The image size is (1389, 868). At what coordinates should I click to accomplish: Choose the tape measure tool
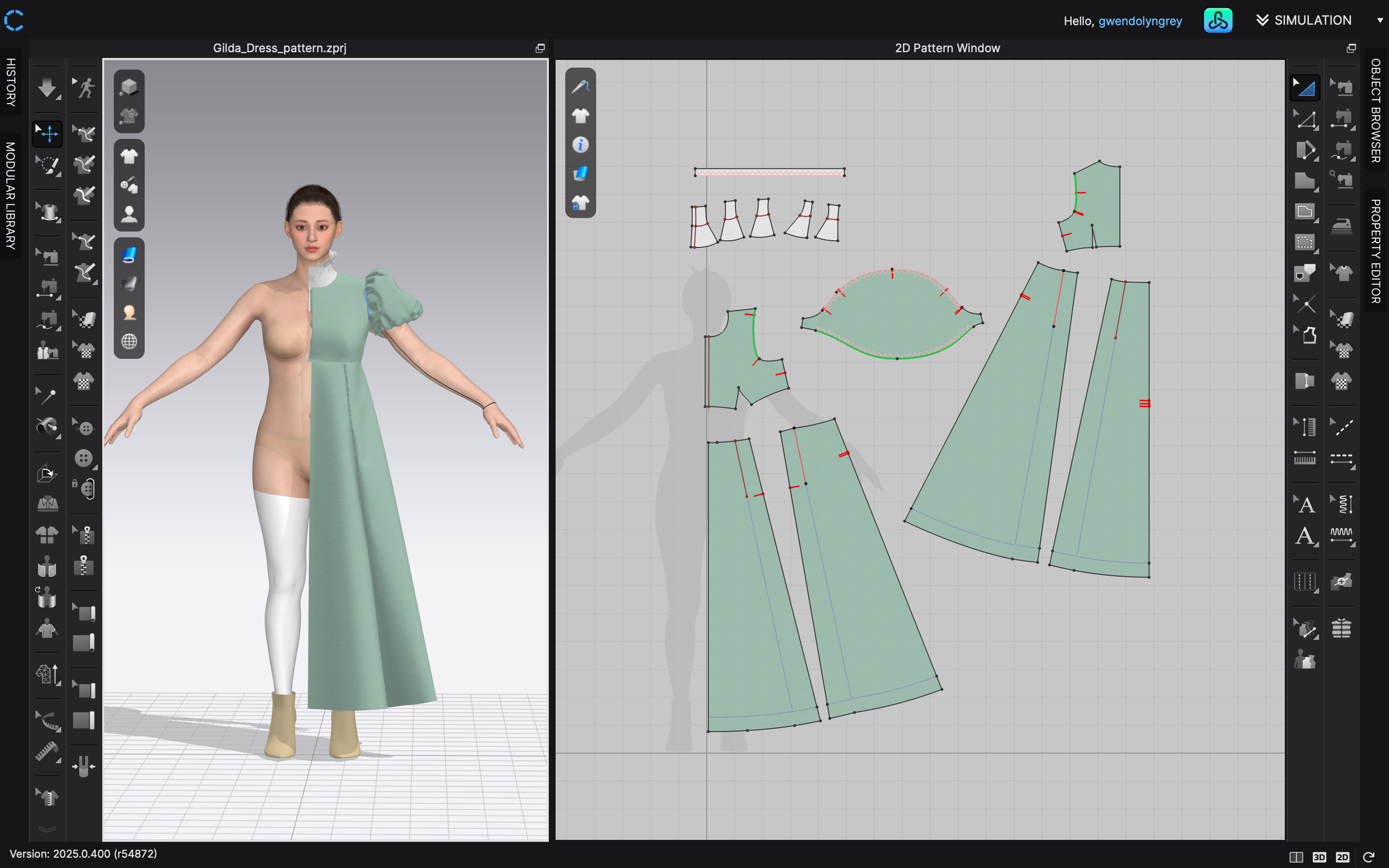click(x=47, y=750)
